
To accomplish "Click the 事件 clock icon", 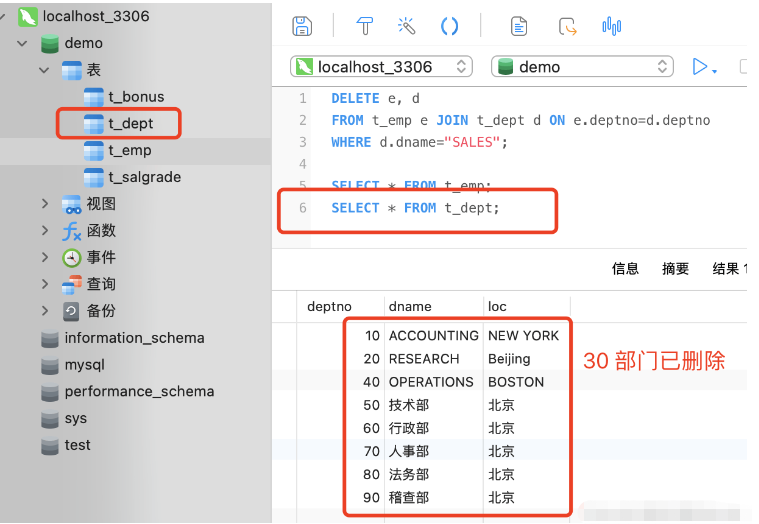I will pos(72,257).
